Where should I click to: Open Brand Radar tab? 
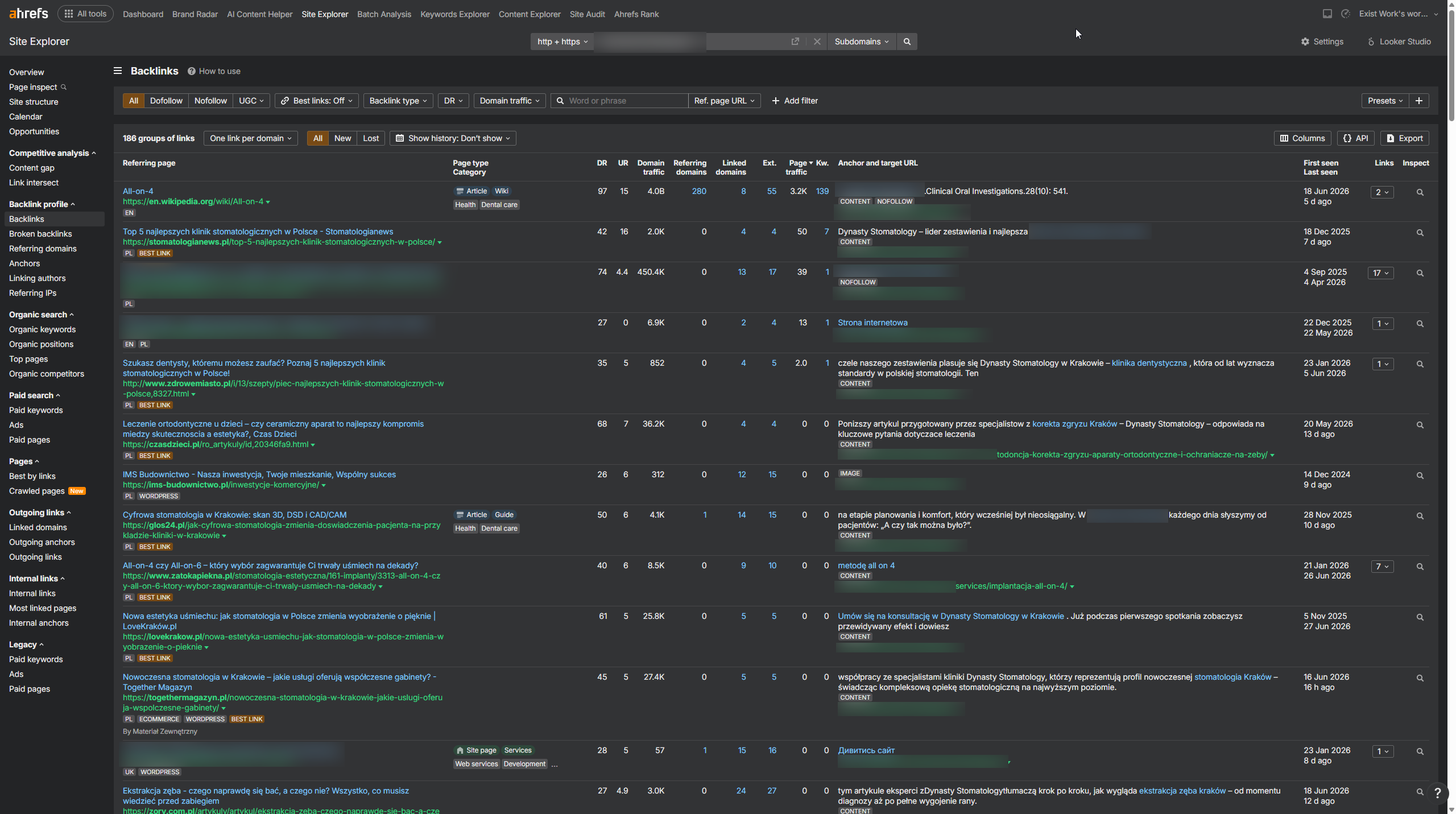195,14
